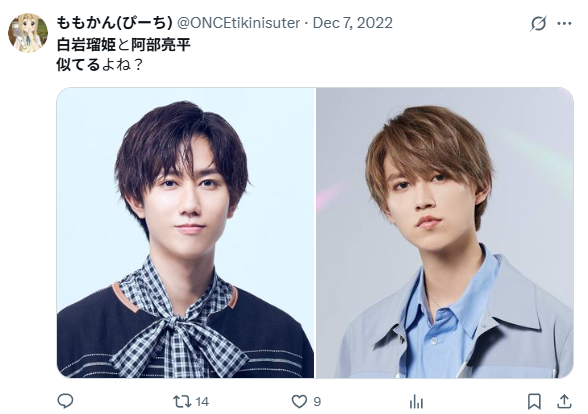588x414 pixels.
Task: Click the tweet text よね？
Action: [x=123, y=65]
